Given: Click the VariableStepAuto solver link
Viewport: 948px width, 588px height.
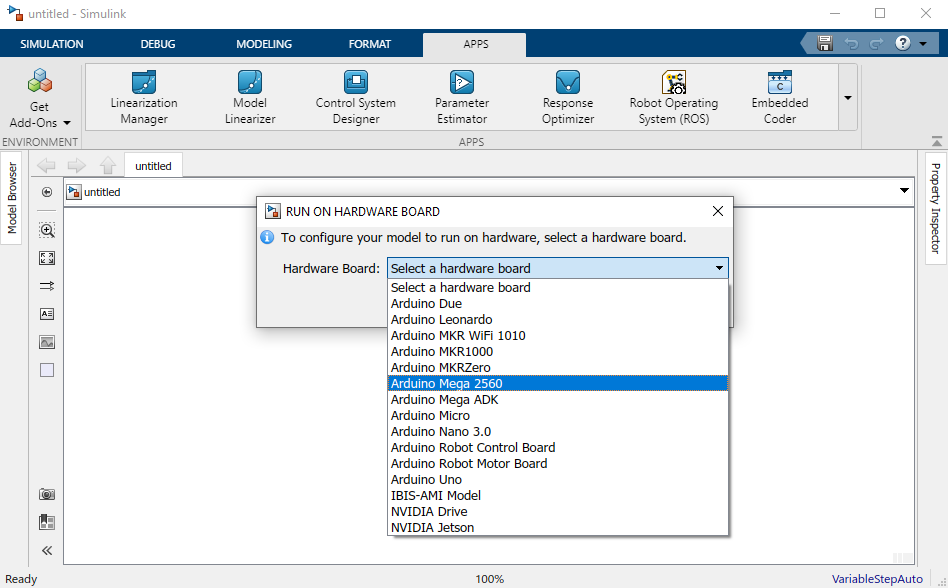Looking at the screenshot, I should 877,579.
